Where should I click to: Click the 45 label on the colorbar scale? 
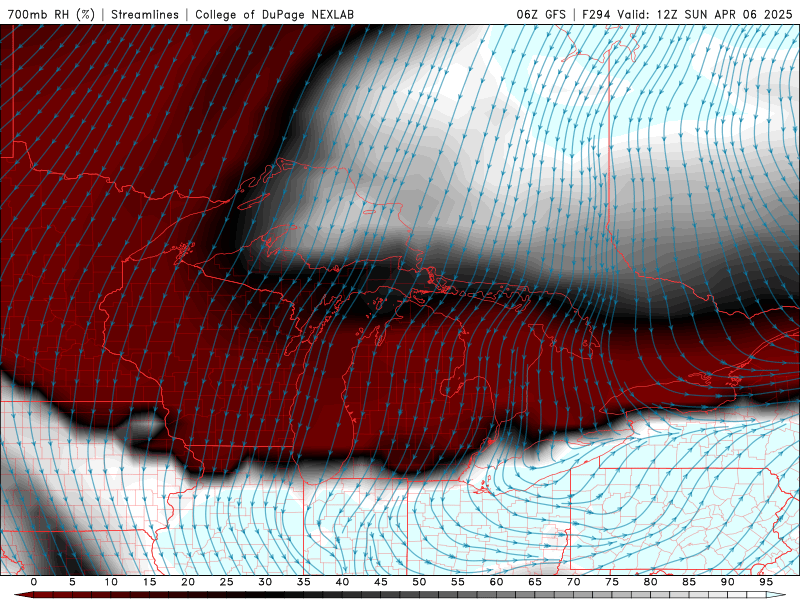point(381,582)
